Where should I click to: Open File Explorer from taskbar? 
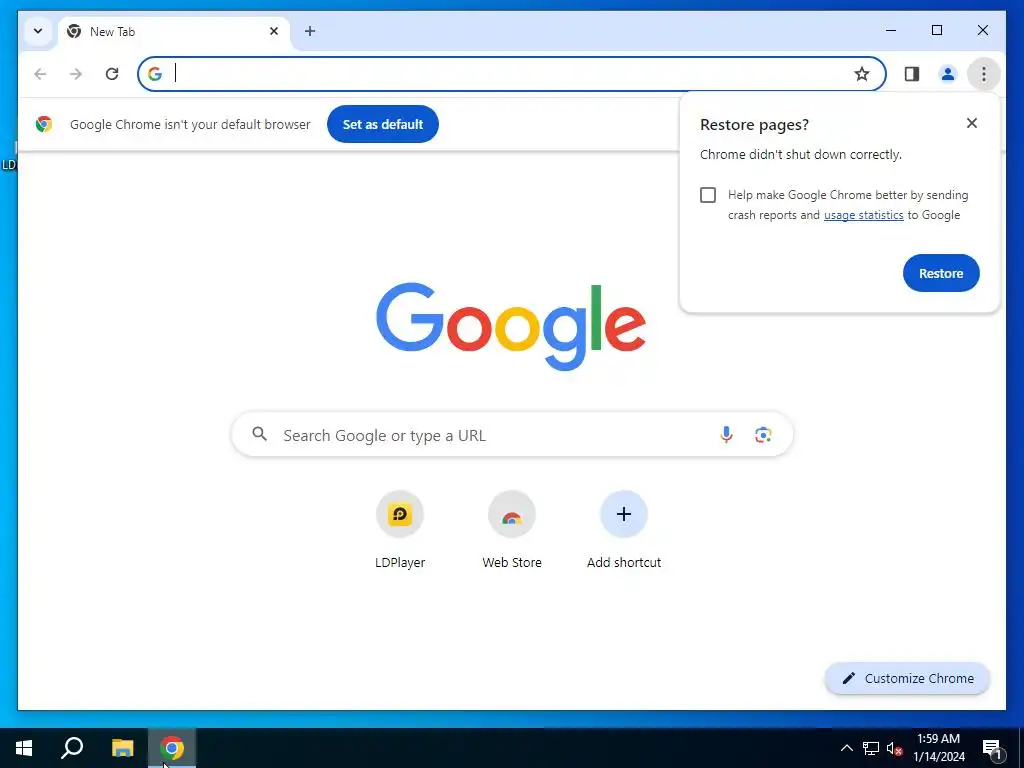coord(122,748)
